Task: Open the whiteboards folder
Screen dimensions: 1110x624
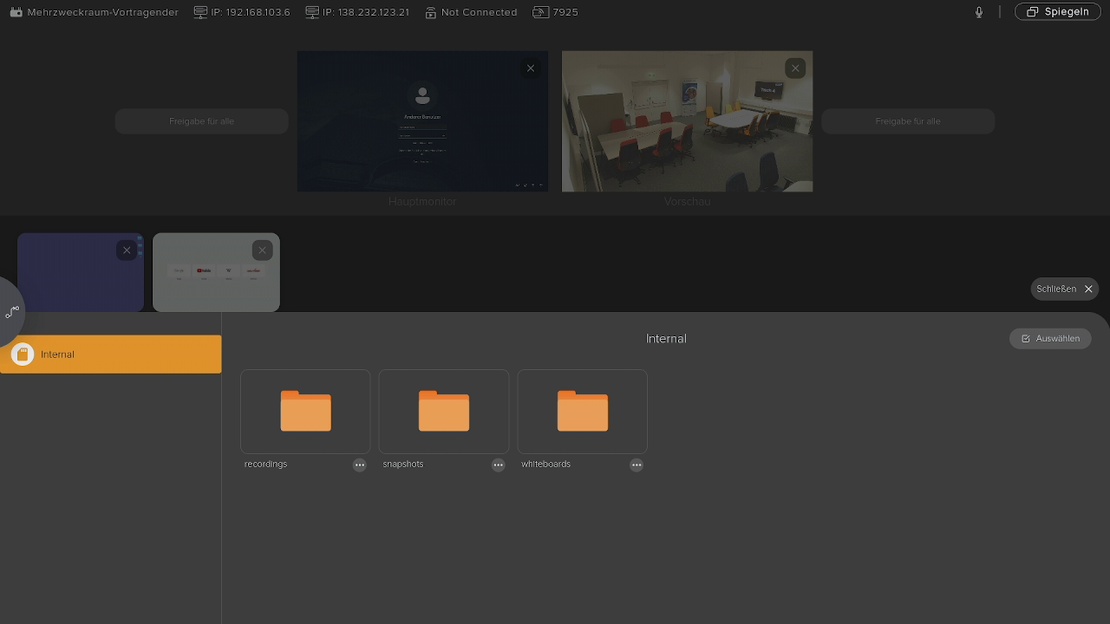Action: coord(582,411)
